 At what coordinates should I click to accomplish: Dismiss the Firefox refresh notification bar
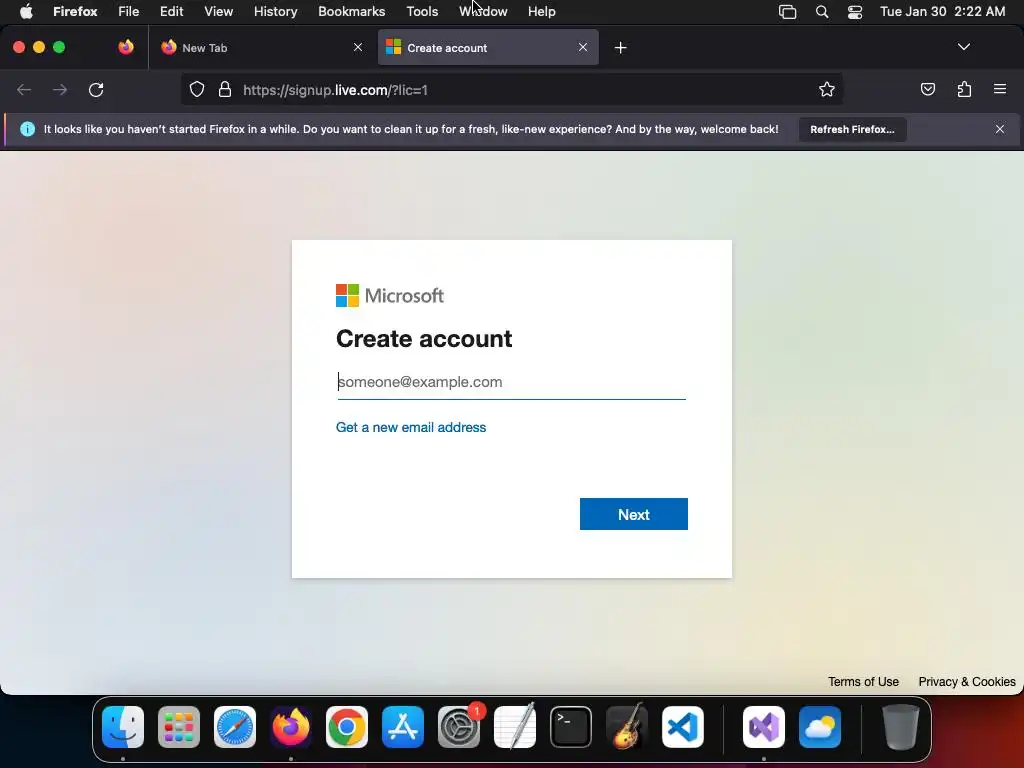pos(1000,129)
